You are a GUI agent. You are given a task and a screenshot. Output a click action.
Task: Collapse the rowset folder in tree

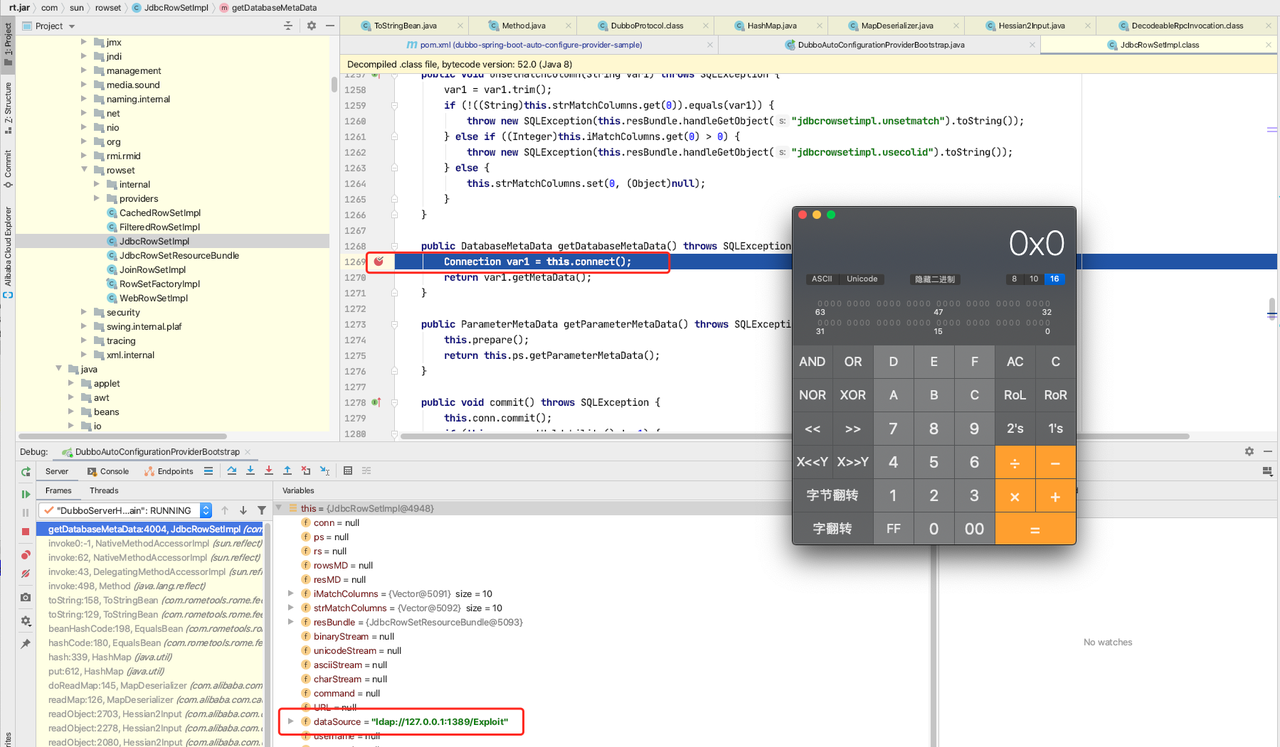(85, 170)
